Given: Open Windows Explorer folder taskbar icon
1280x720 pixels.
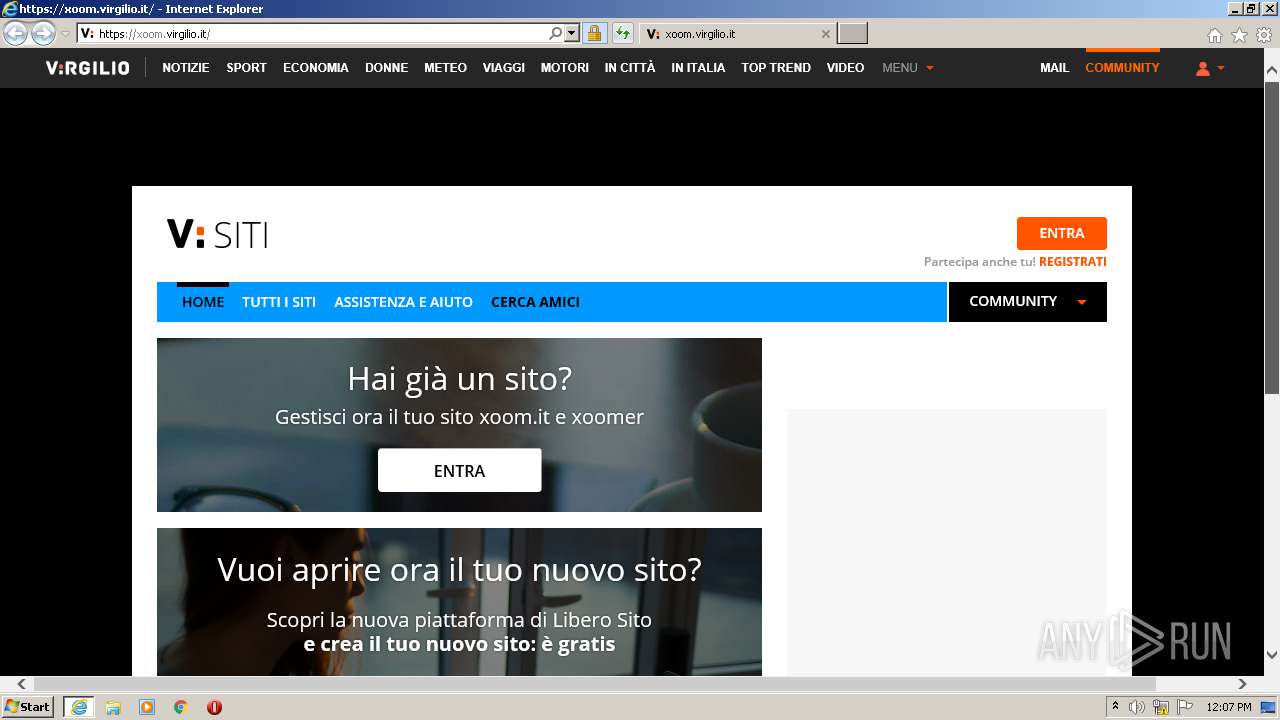Looking at the screenshot, I should (113, 707).
